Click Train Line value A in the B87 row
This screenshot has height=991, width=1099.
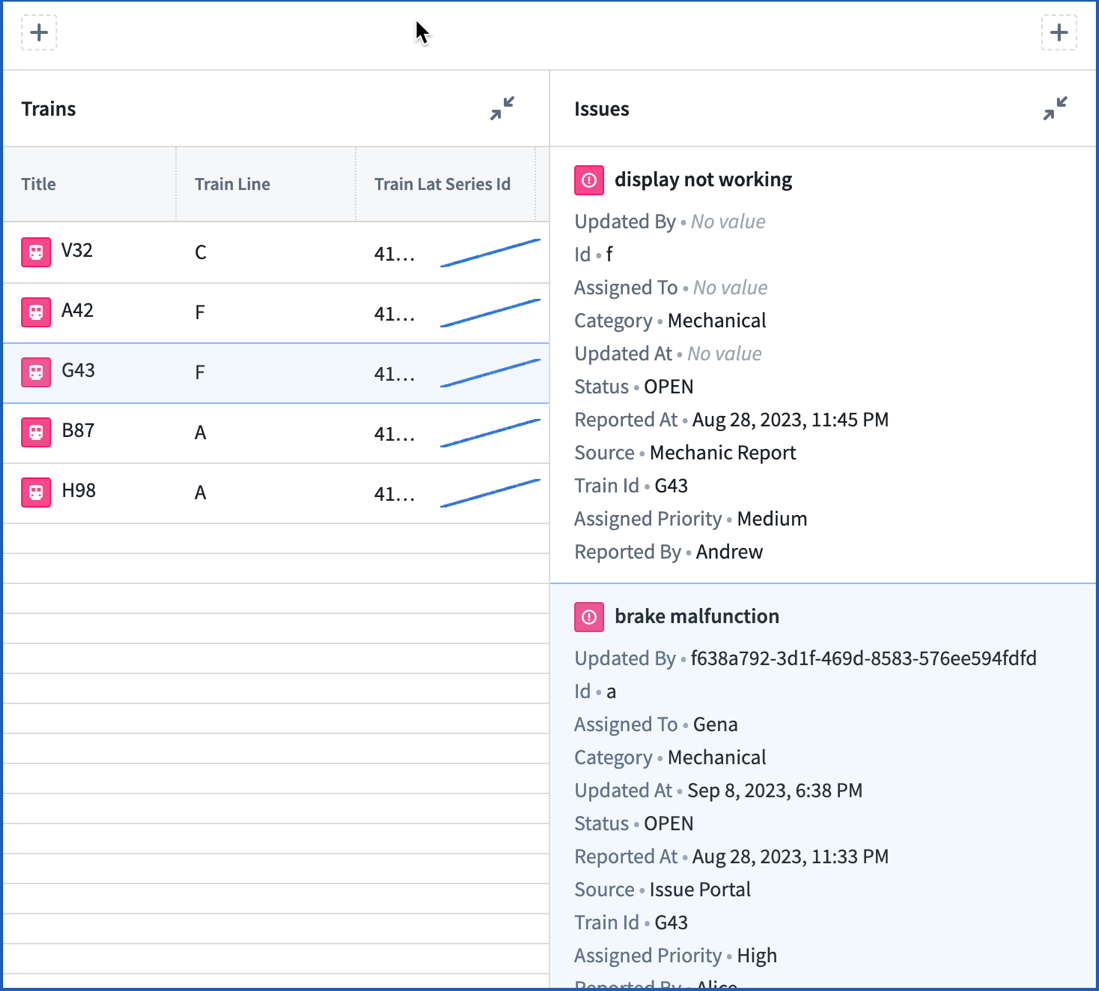200,433
